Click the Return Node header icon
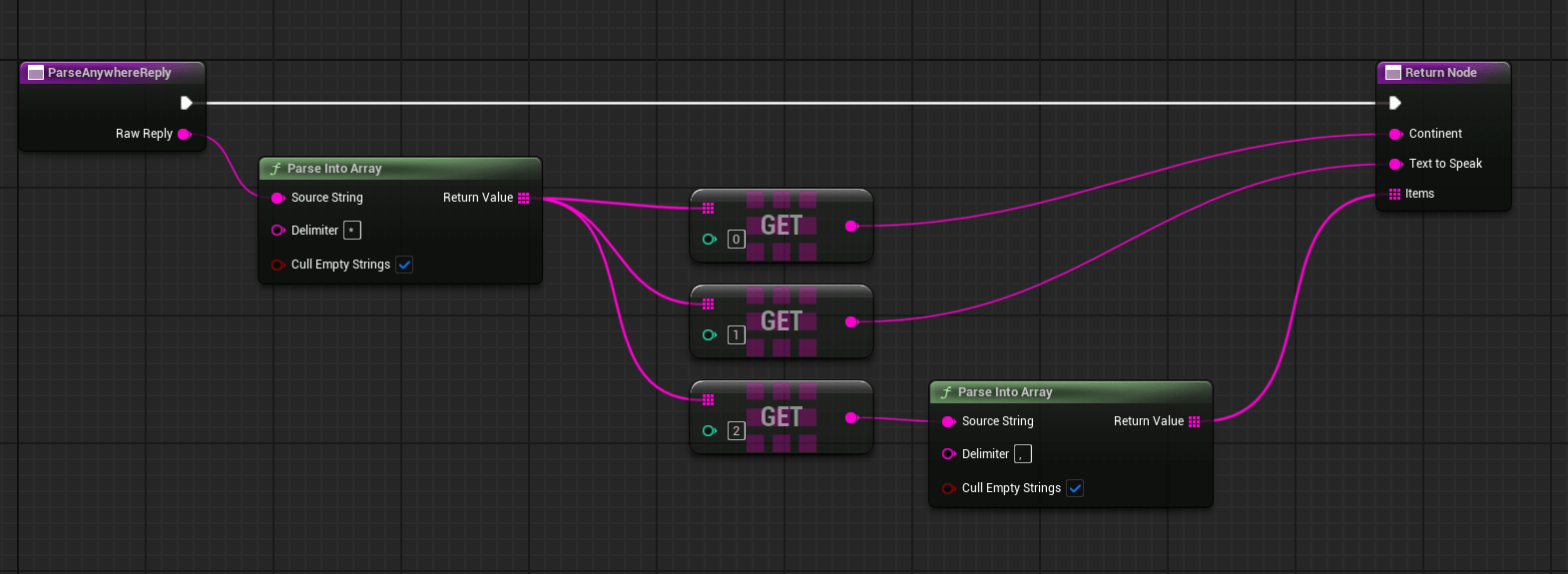Screen dimensions: 1568x574 1393,73
